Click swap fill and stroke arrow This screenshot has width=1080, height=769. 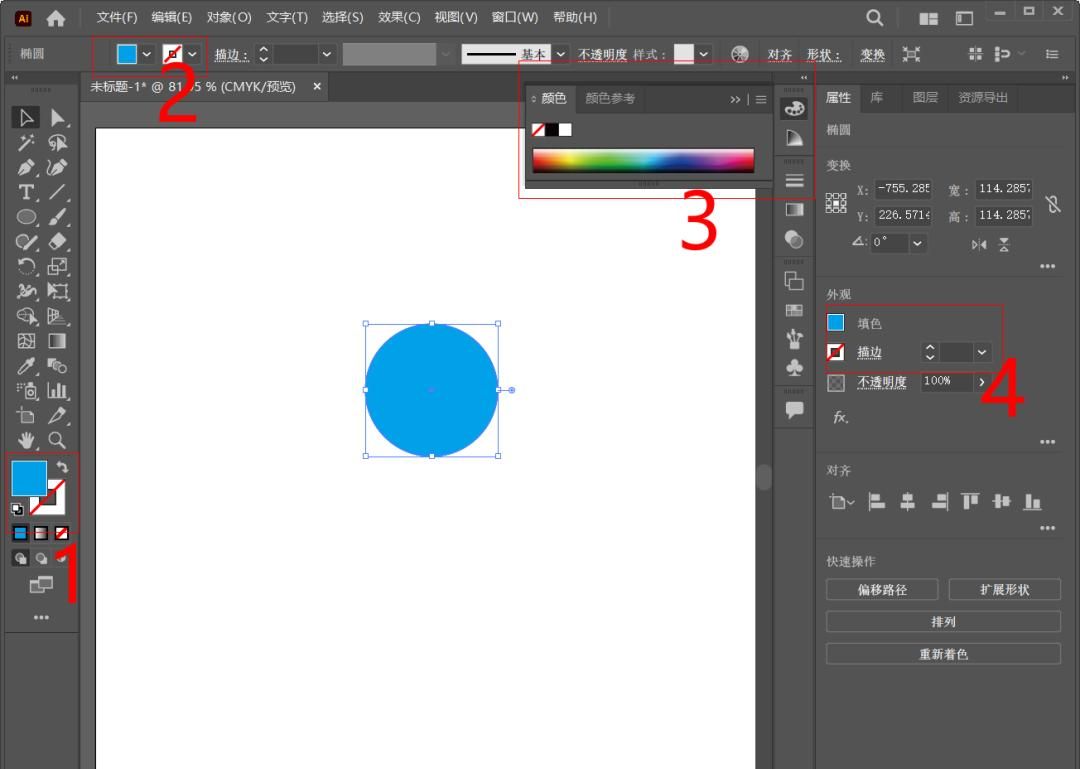(x=62, y=467)
